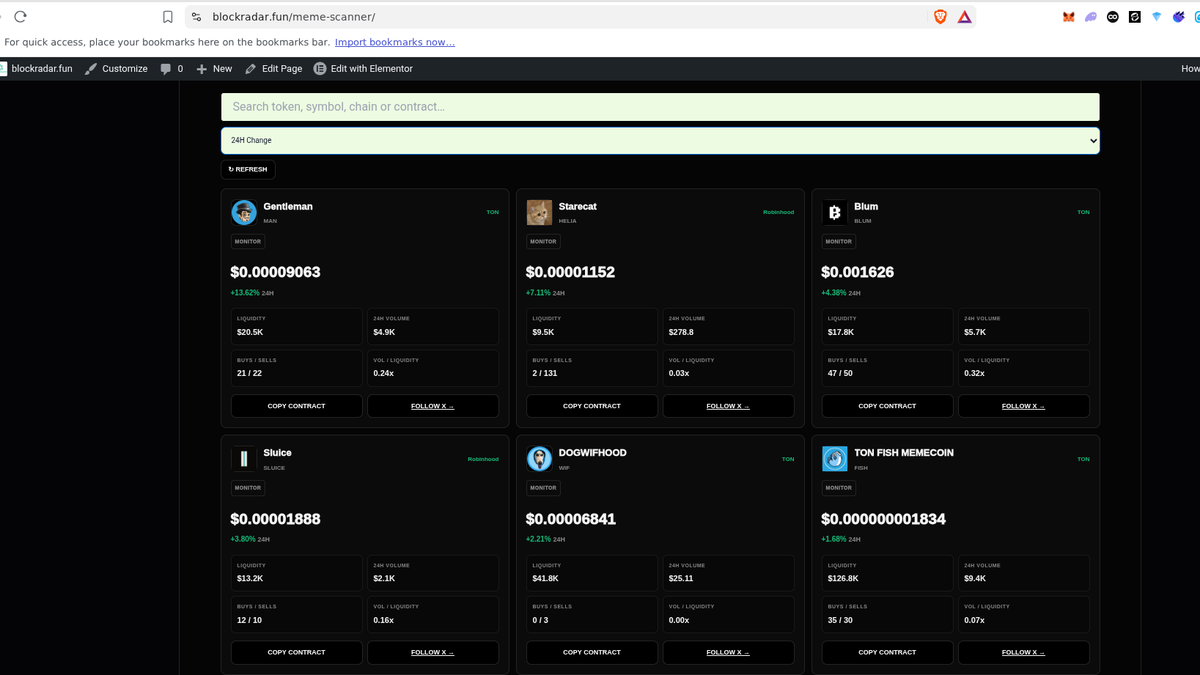
Task: Follow X link on Sluice card
Action: point(433,652)
